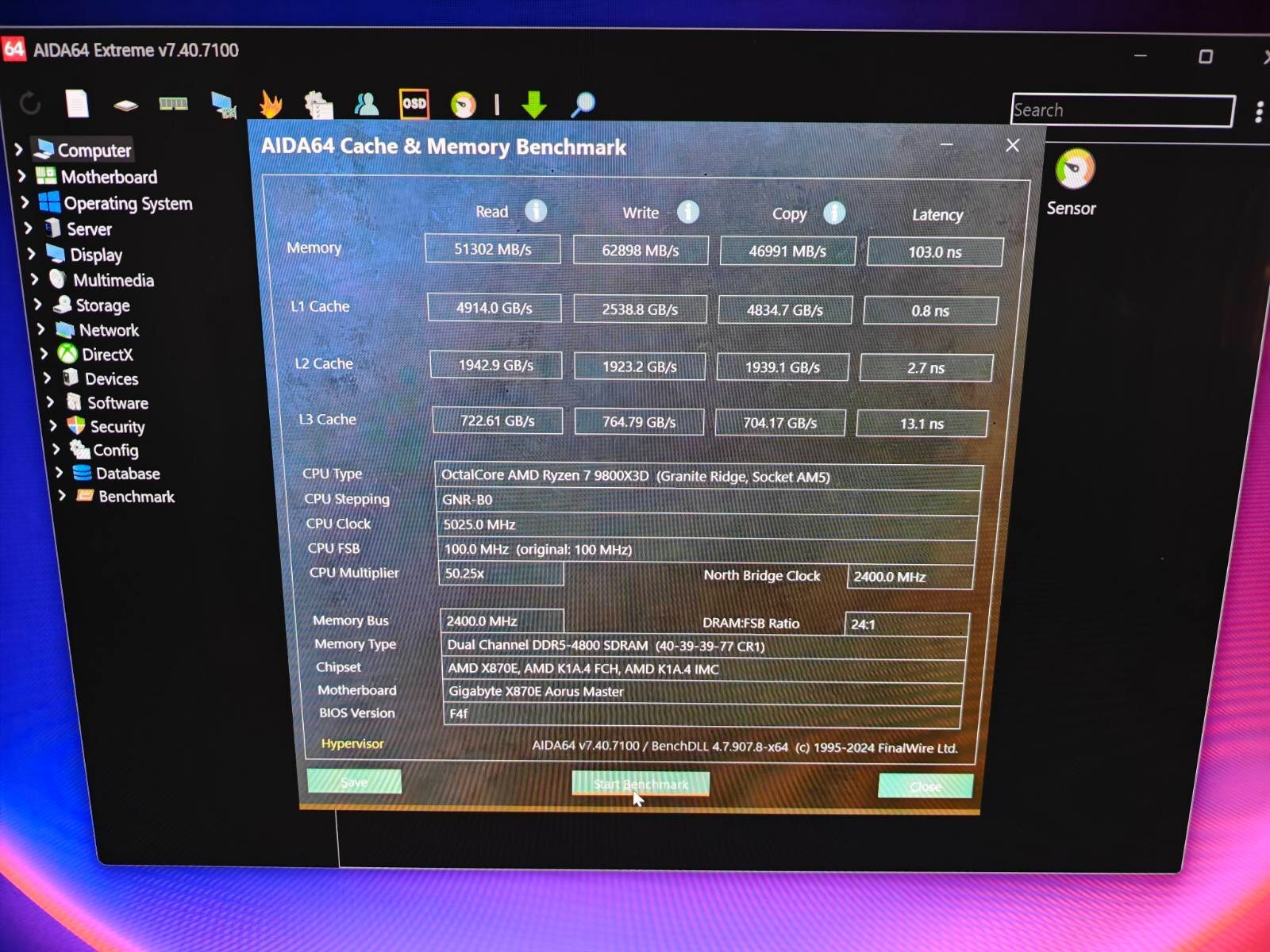This screenshot has height=952, width=1270.
Task: Click the Search input field
Action: (x=1123, y=110)
